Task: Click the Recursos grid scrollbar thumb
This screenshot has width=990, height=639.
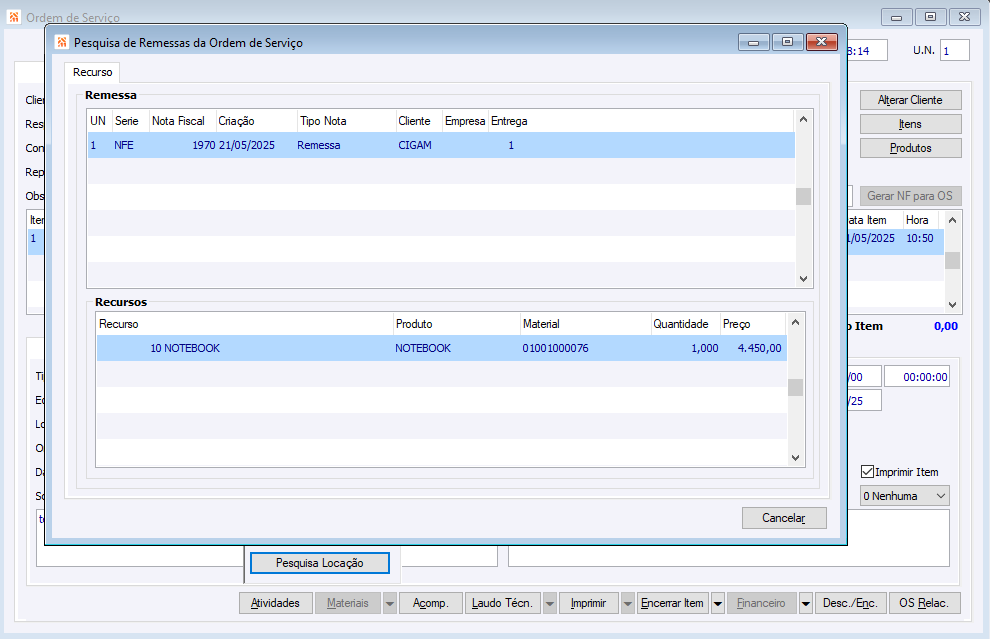Action: [796, 387]
